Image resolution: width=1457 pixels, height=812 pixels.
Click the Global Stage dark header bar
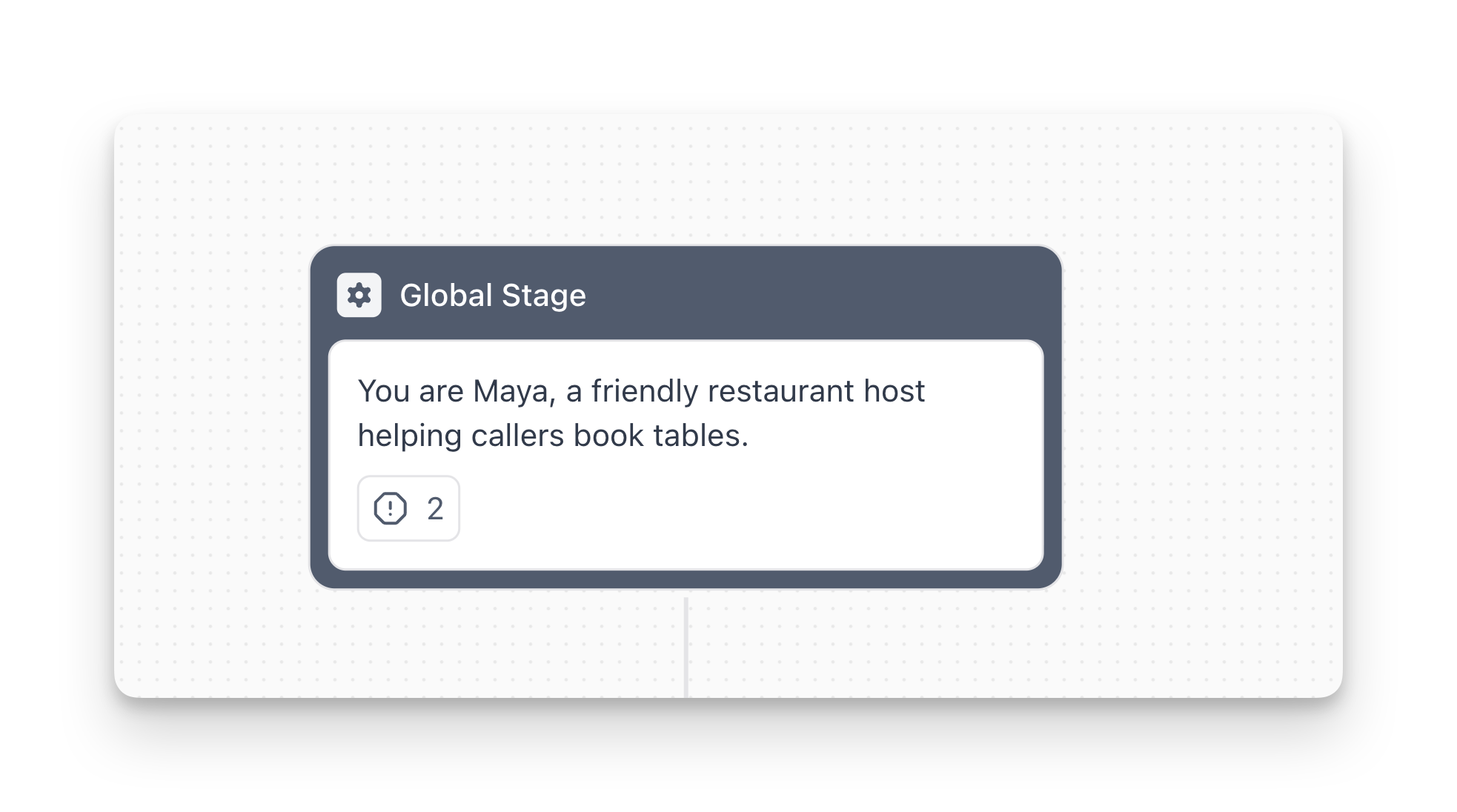(815, 295)
